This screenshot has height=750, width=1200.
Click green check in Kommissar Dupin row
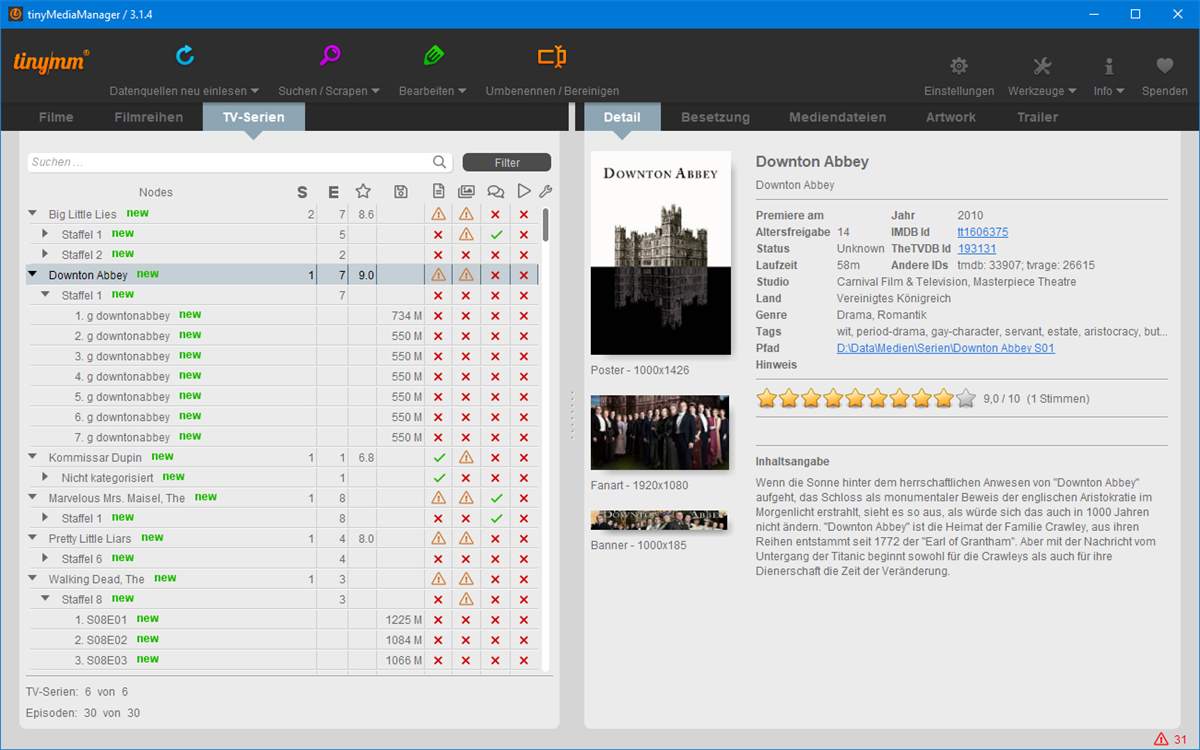(438, 458)
